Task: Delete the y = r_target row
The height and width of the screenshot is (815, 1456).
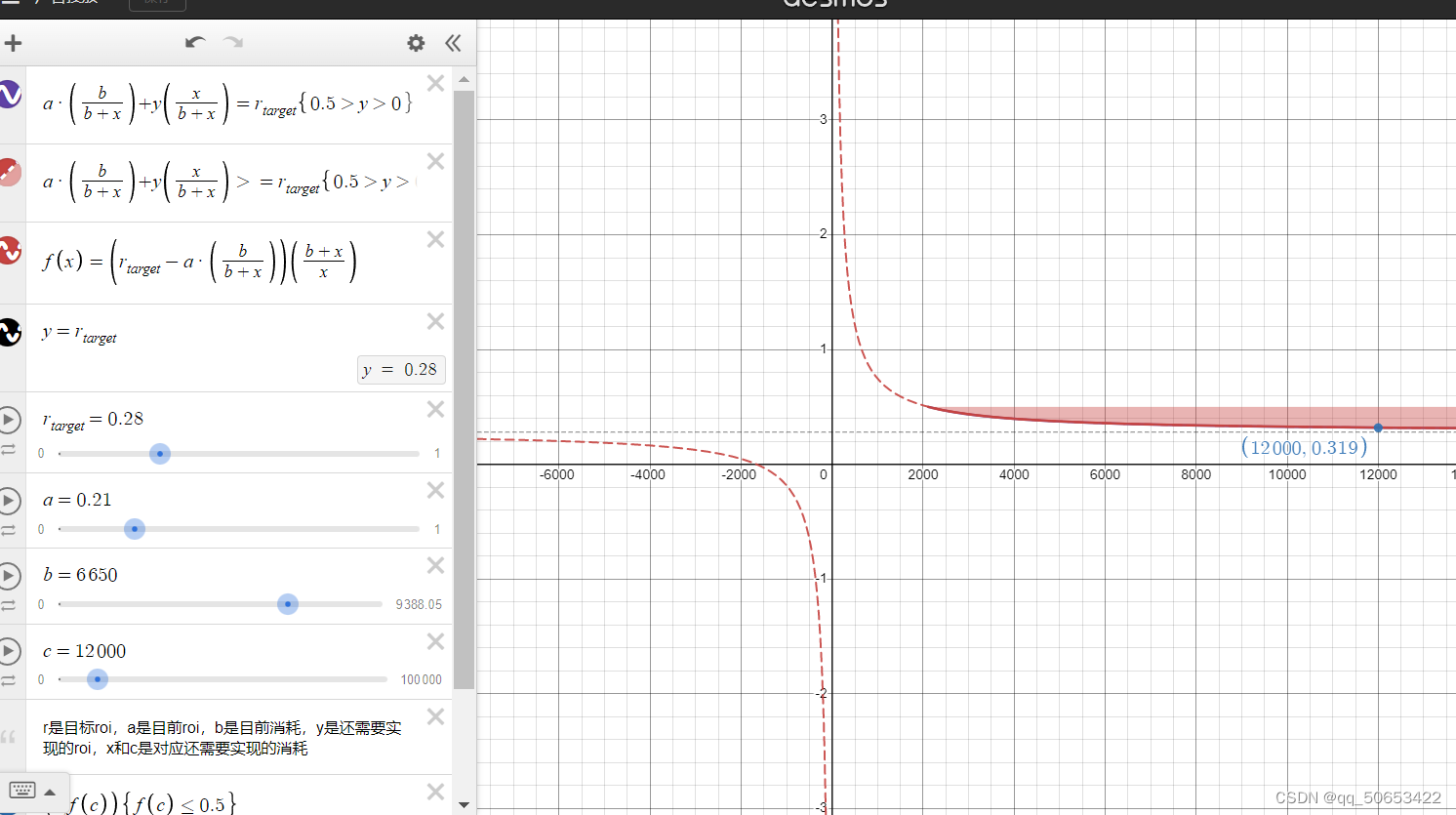Action: coord(435,321)
